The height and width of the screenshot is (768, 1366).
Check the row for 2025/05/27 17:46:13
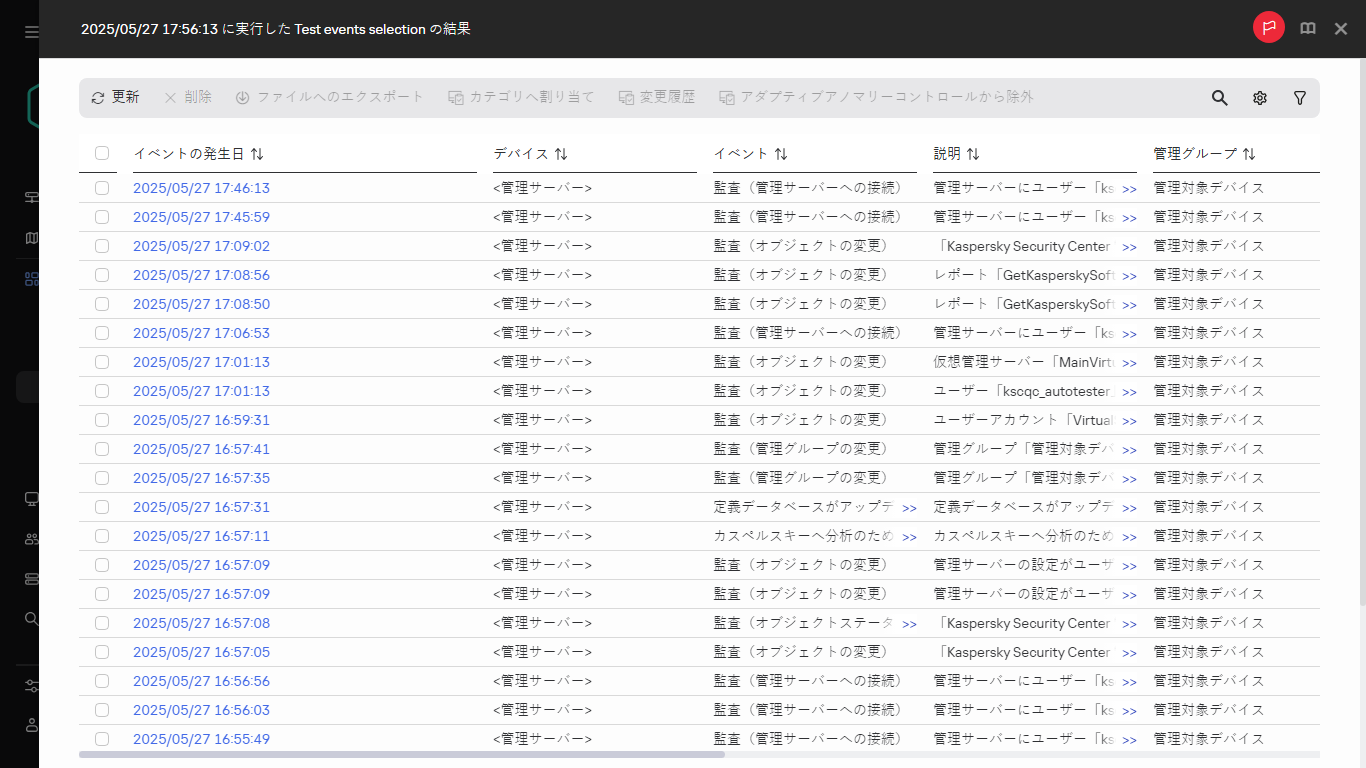click(x=102, y=188)
